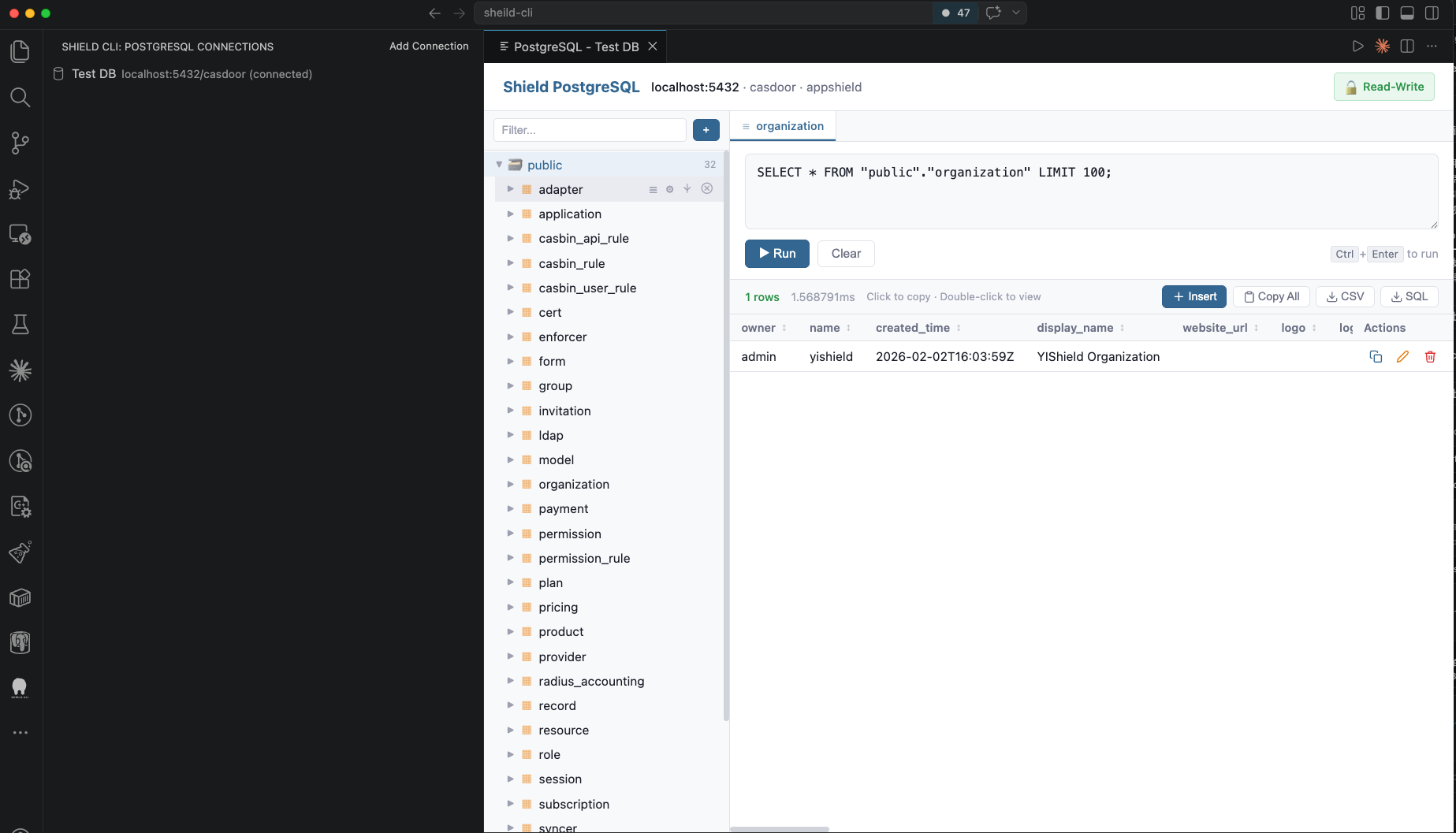Open the settings gear on the adapter table
The height and width of the screenshot is (833, 1456).
pos(669,189)
